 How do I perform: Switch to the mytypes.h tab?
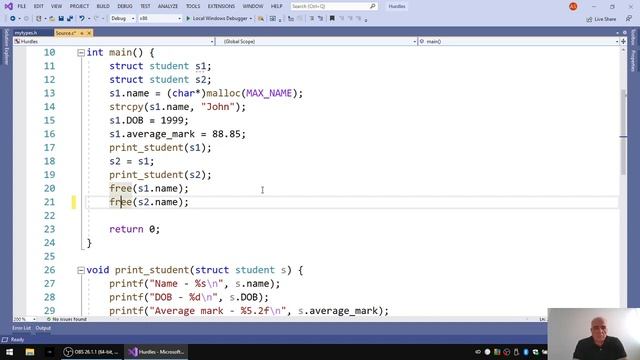tap(26, 33)
